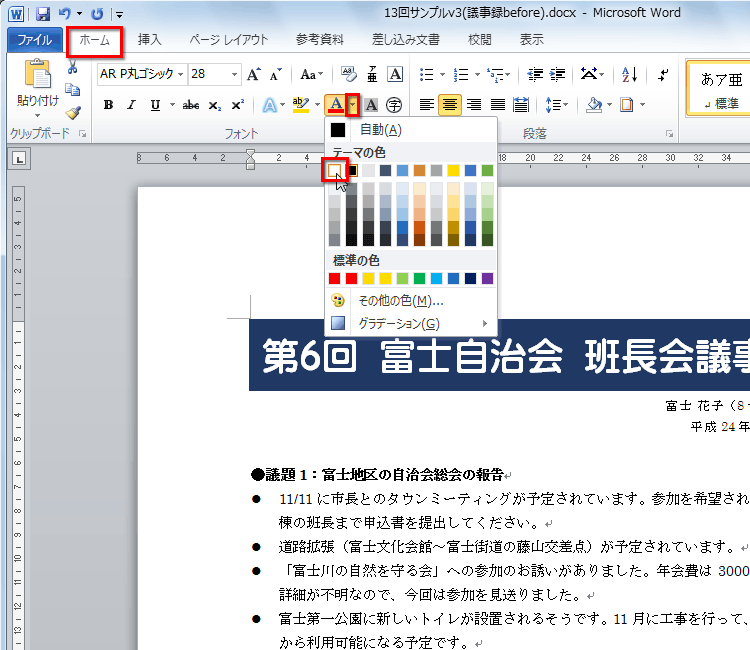Click the Cut scissors icon
The image size is (750, 650).
click(x=72, y=67)
